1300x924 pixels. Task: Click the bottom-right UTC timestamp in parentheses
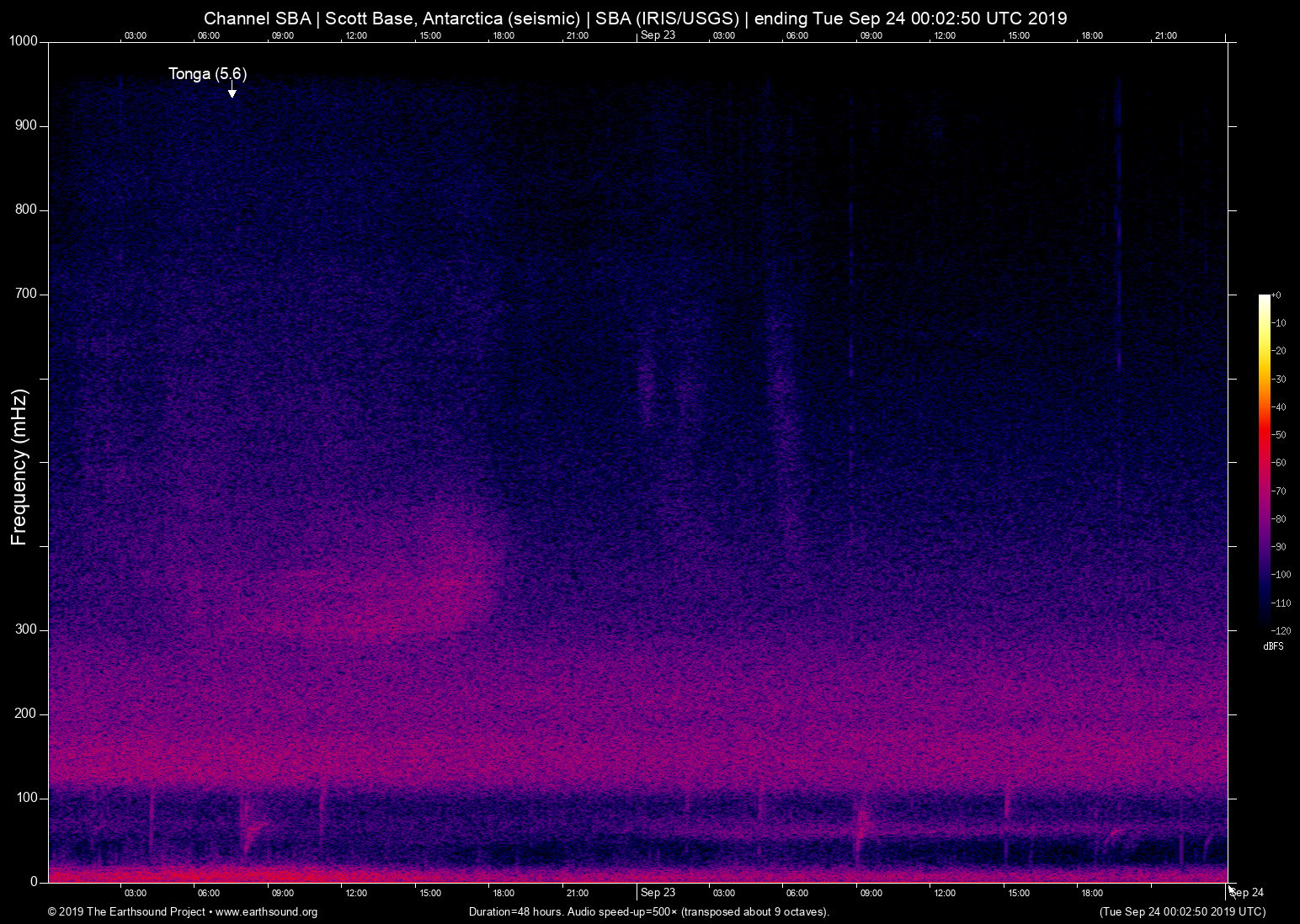tap(1182, 912)
